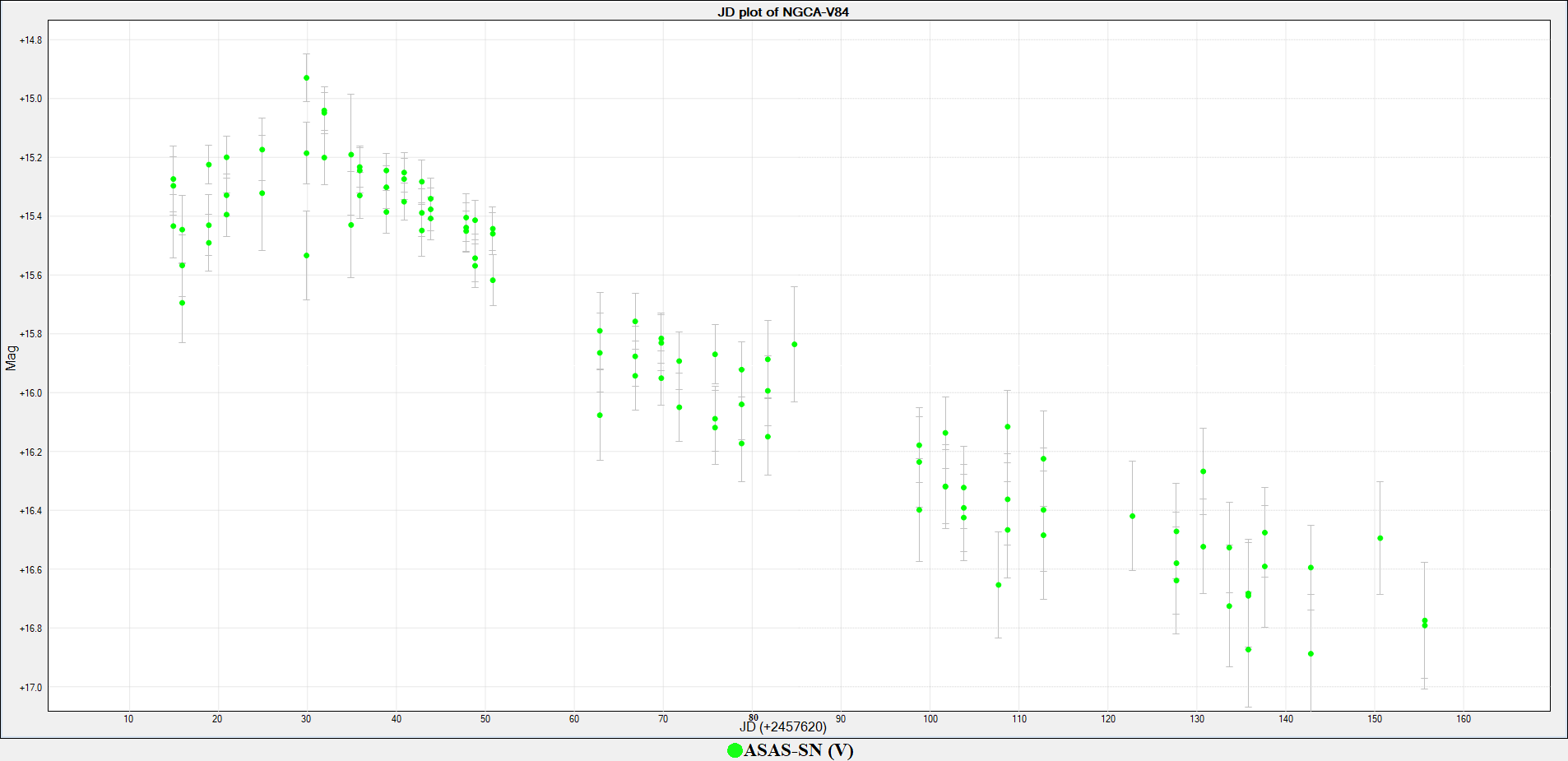This screenshot has width=1568, height=761.
Task: Pick the lowest data point at JD 63
Action: tap(601, 415)
